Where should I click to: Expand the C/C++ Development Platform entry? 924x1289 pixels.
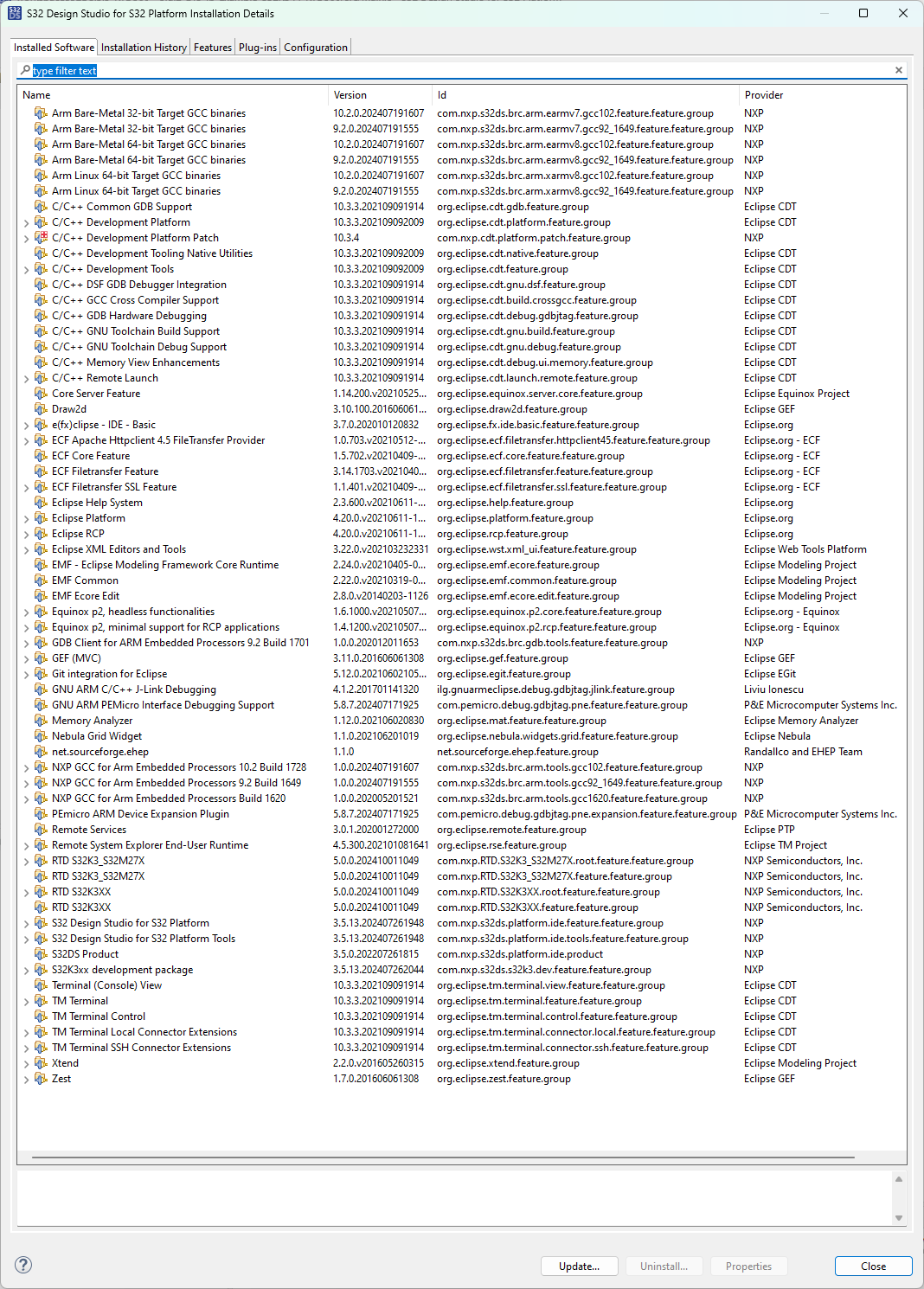25,221
